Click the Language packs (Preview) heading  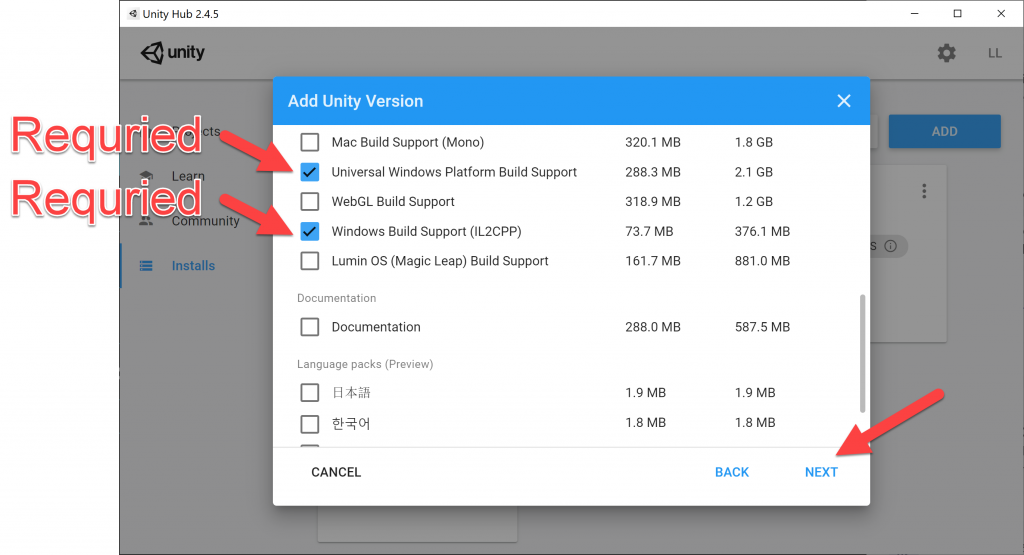pos(365,364)
